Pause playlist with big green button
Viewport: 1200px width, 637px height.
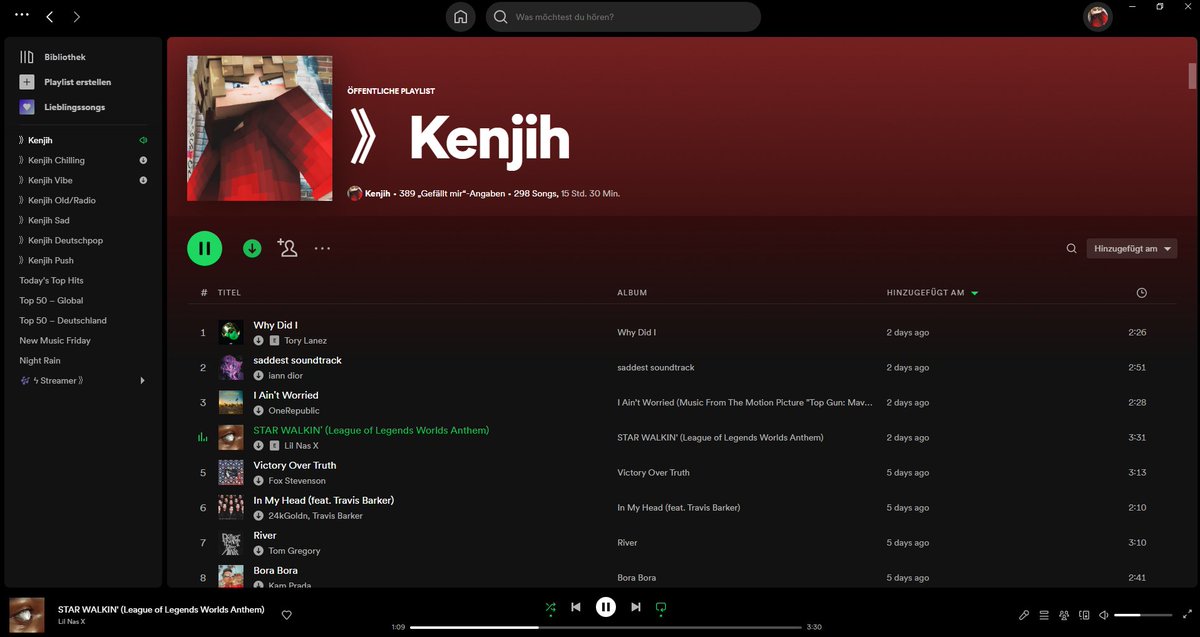pyautogui.click(x=204, y=248)
